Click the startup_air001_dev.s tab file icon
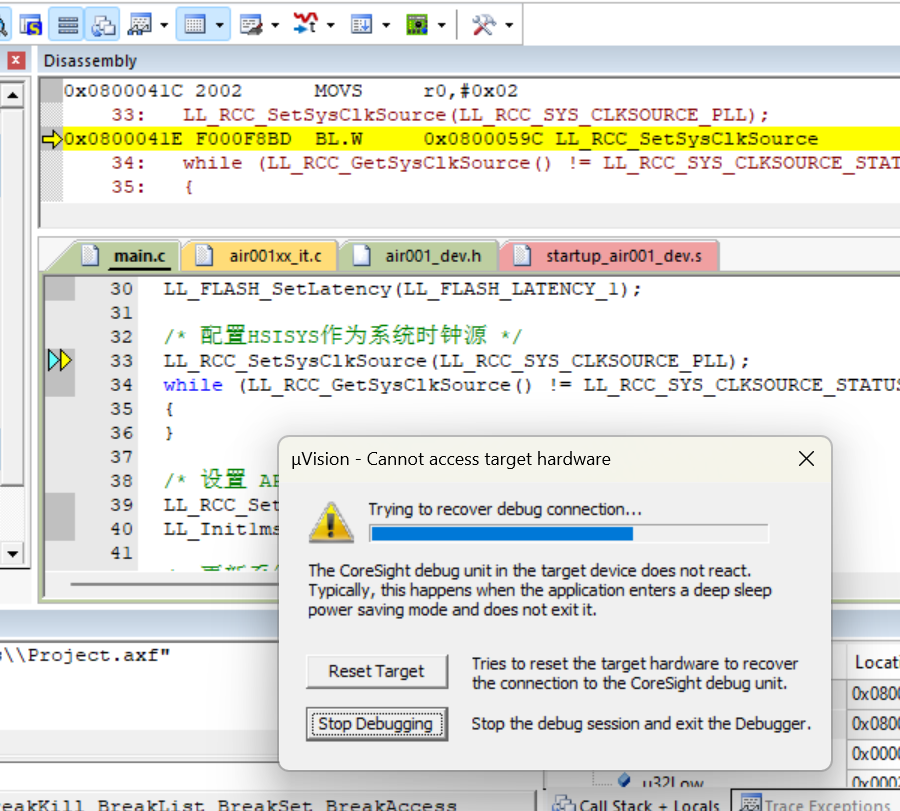 (x=522, y=255)
